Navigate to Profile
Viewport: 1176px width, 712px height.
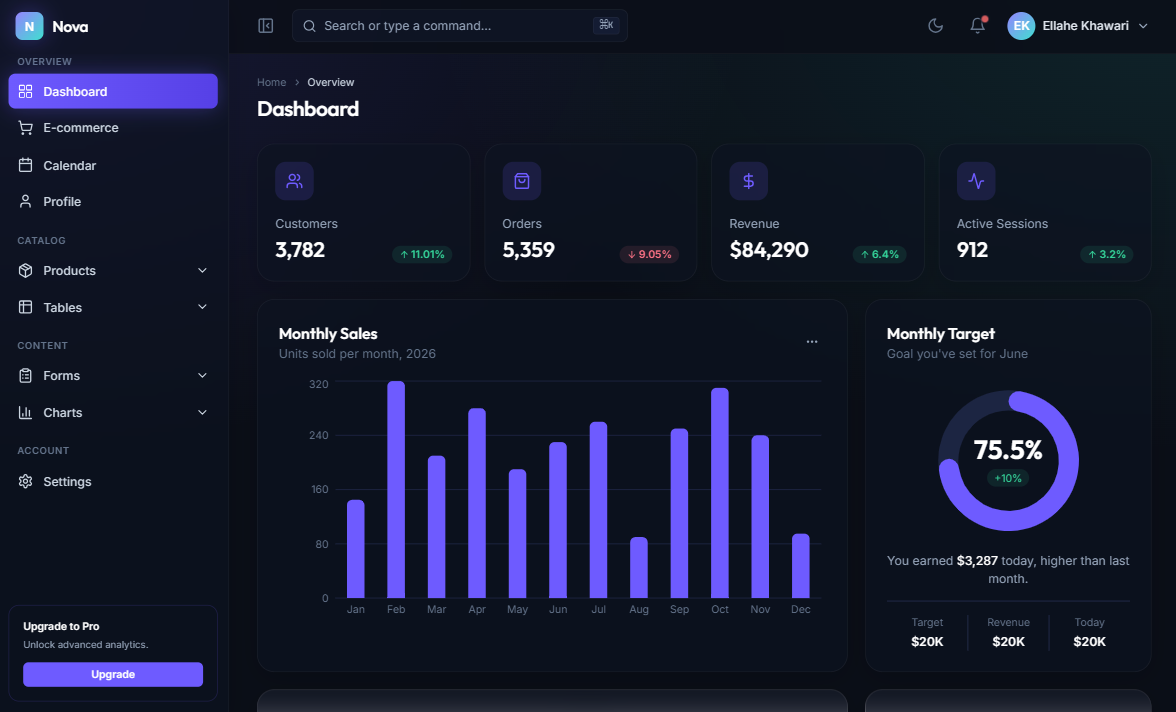coord(113,201)
